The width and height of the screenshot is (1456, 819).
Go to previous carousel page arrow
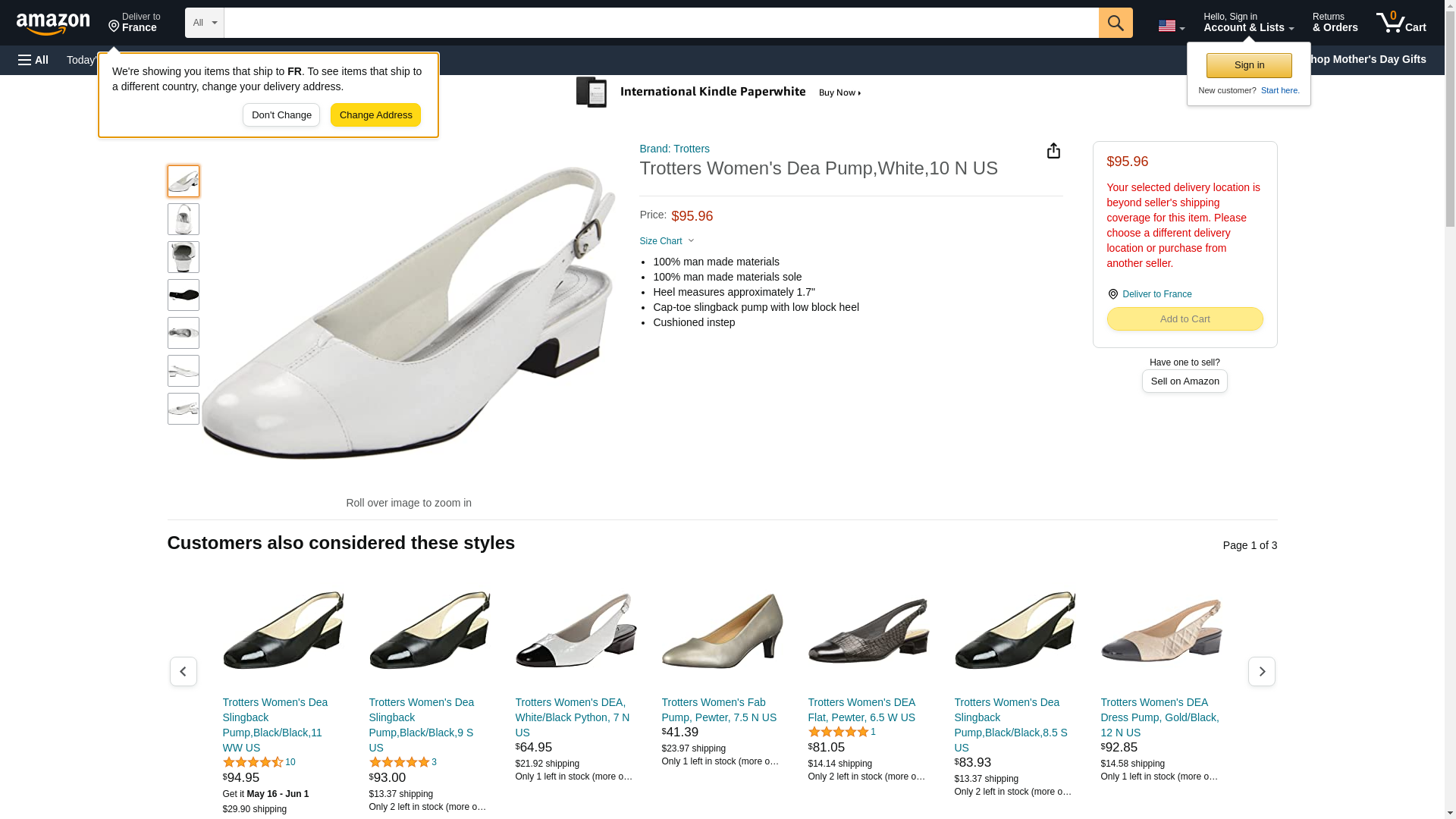pos(184,672)
